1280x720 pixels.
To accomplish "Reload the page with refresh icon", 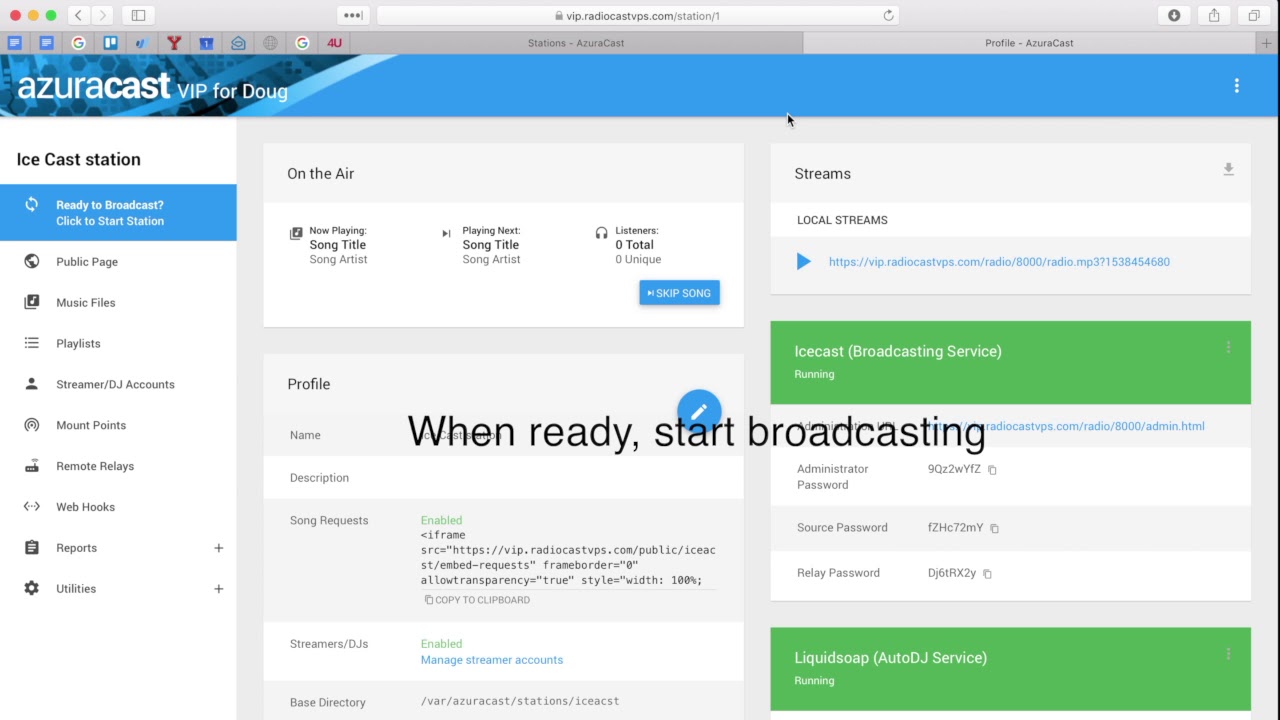I will pyautogui.click(x=888, y=15).
